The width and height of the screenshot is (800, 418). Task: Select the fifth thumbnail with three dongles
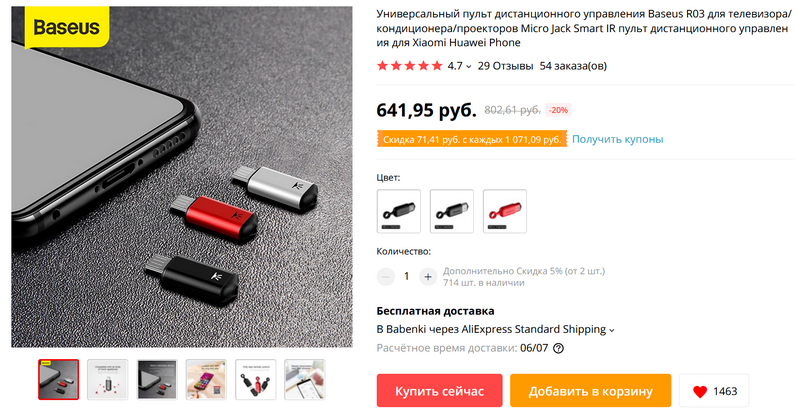(x=256, y=379)
